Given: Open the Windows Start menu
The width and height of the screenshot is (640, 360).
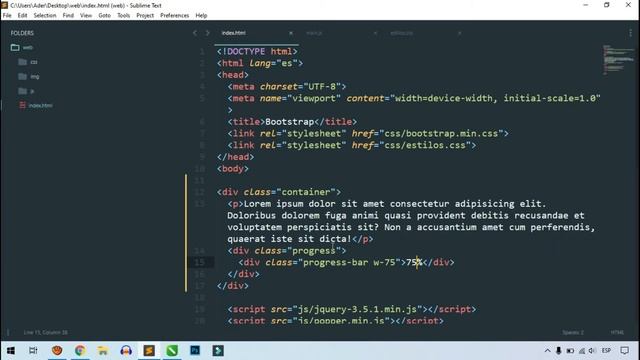Looking at the screenshot, I should (11, 351).
